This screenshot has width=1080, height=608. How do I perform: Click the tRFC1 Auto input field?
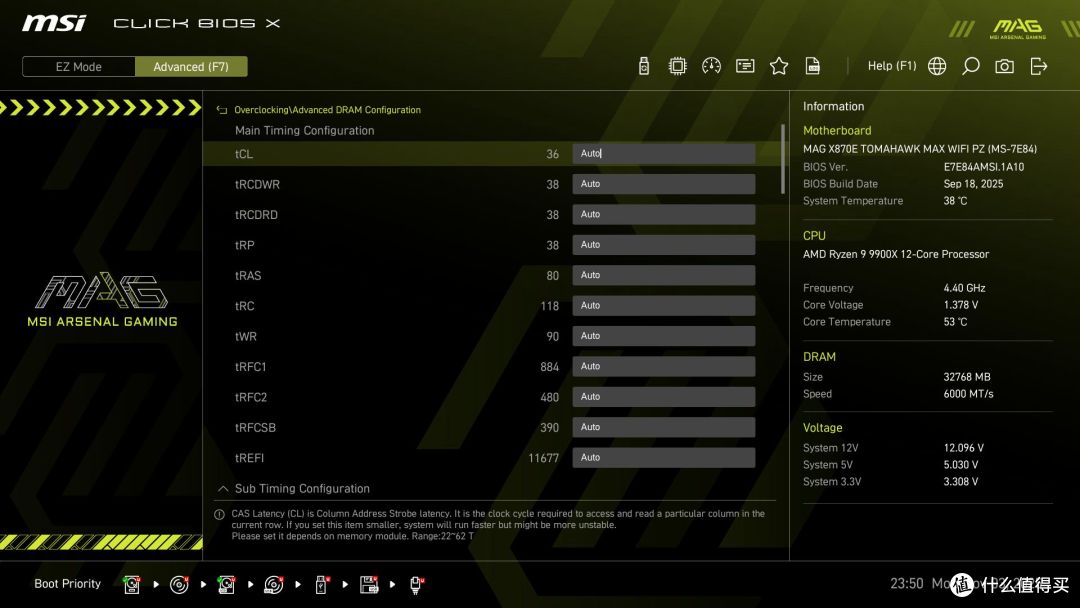[x=663, y=366]
